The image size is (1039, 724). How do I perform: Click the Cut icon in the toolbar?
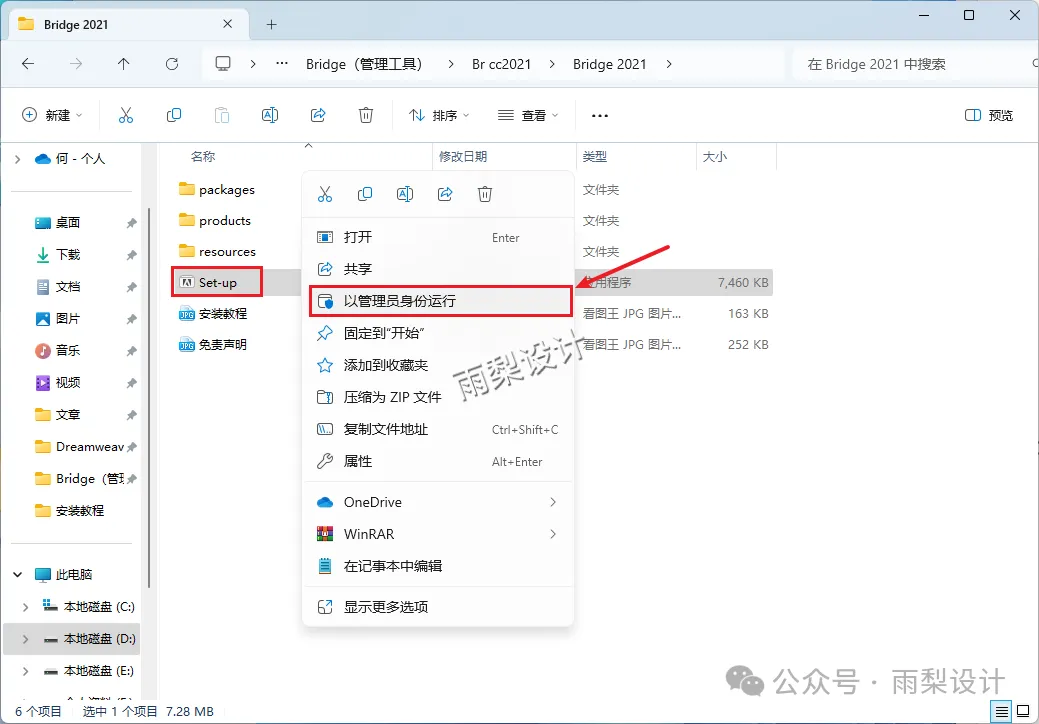125,115
